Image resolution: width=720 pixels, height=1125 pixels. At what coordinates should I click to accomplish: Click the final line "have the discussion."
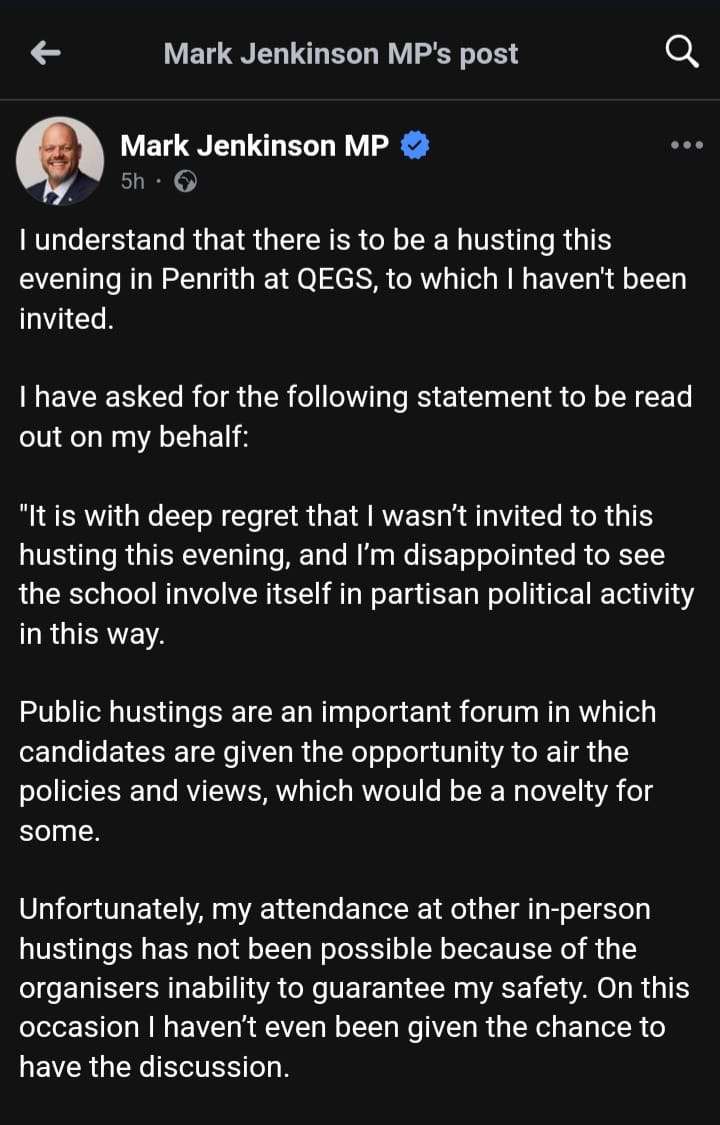click(x=154, y=1067)
